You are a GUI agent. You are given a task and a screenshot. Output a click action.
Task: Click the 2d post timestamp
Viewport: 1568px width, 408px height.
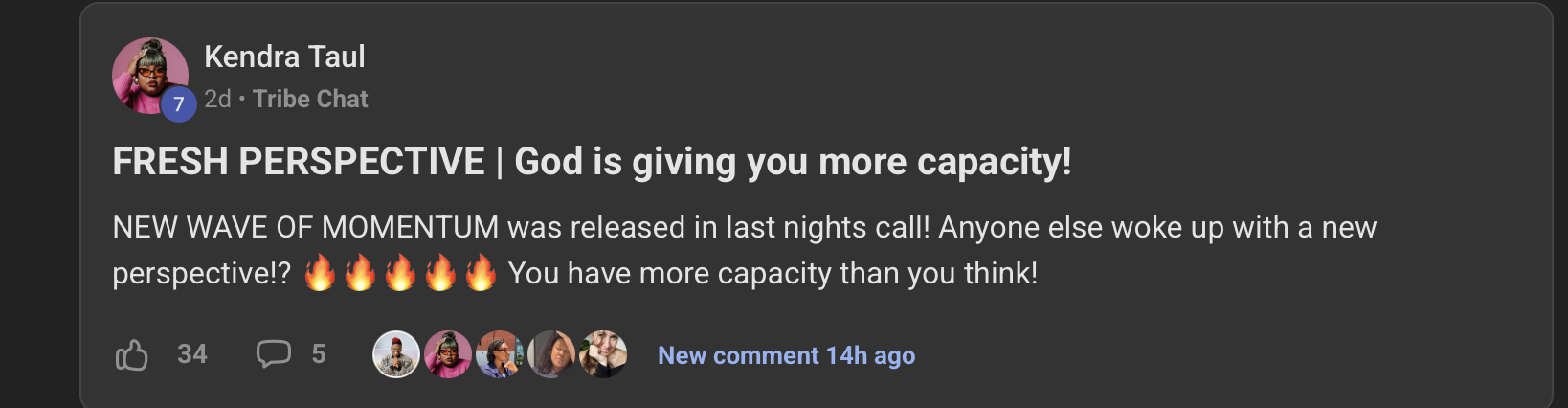pos(217,99)
